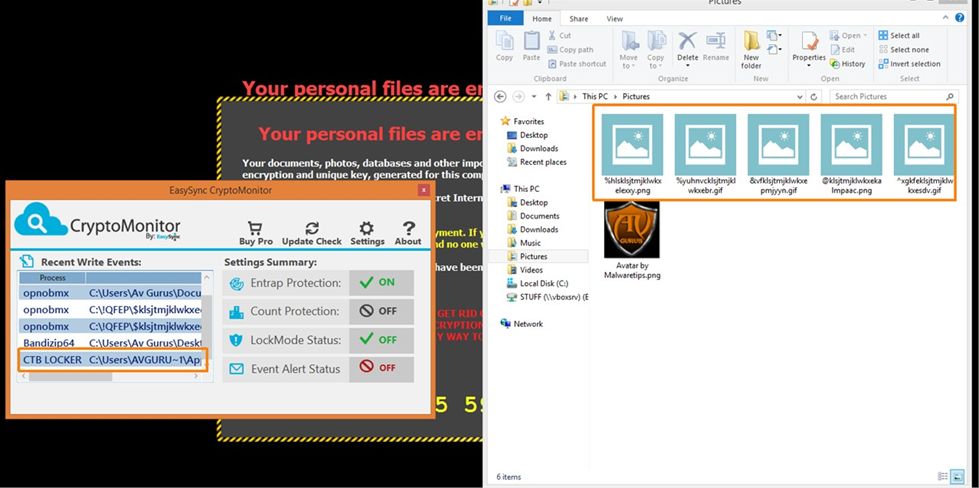Viewport: 979px width, 488px height.
Task: Click Edit in the ribbon Open group
Action: pyautogui.click(x=843, y=49)
